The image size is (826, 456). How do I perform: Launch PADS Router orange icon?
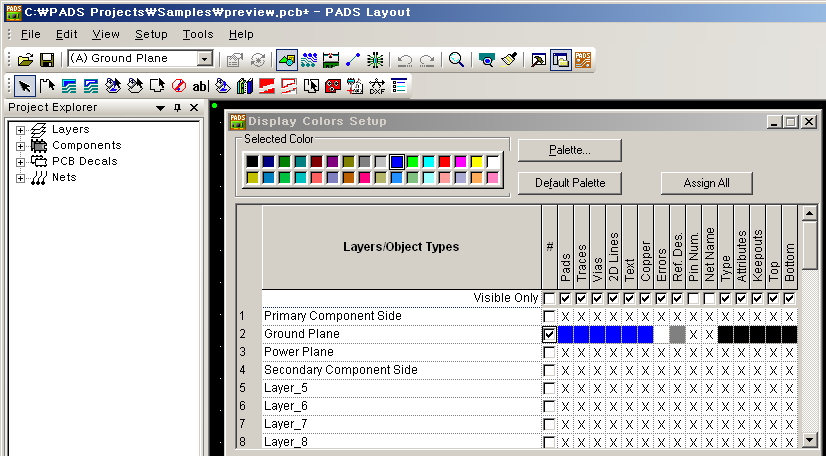[583, 60]
